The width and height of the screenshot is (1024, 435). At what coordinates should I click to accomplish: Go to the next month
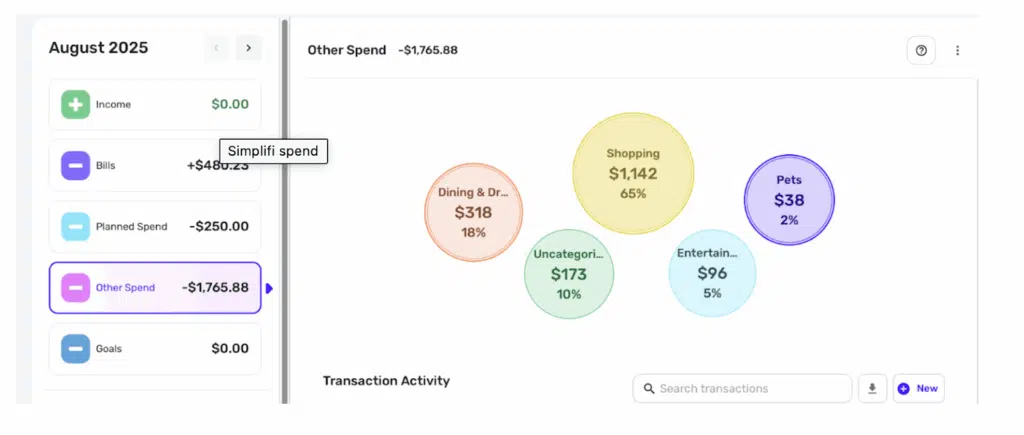[x=249, y=48]
